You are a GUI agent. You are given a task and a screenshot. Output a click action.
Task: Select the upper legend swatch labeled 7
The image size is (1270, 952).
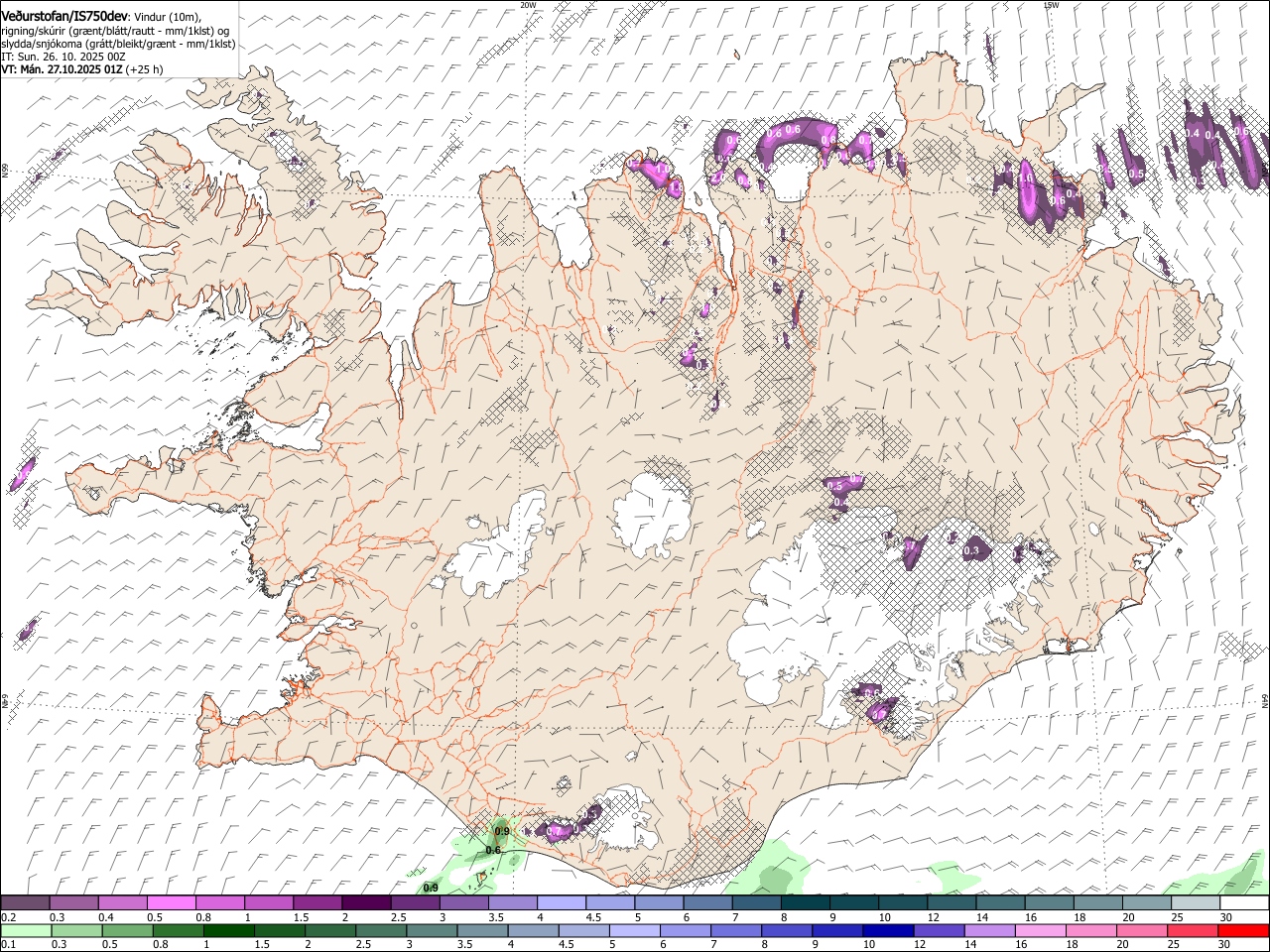click(x=757, y=903)
